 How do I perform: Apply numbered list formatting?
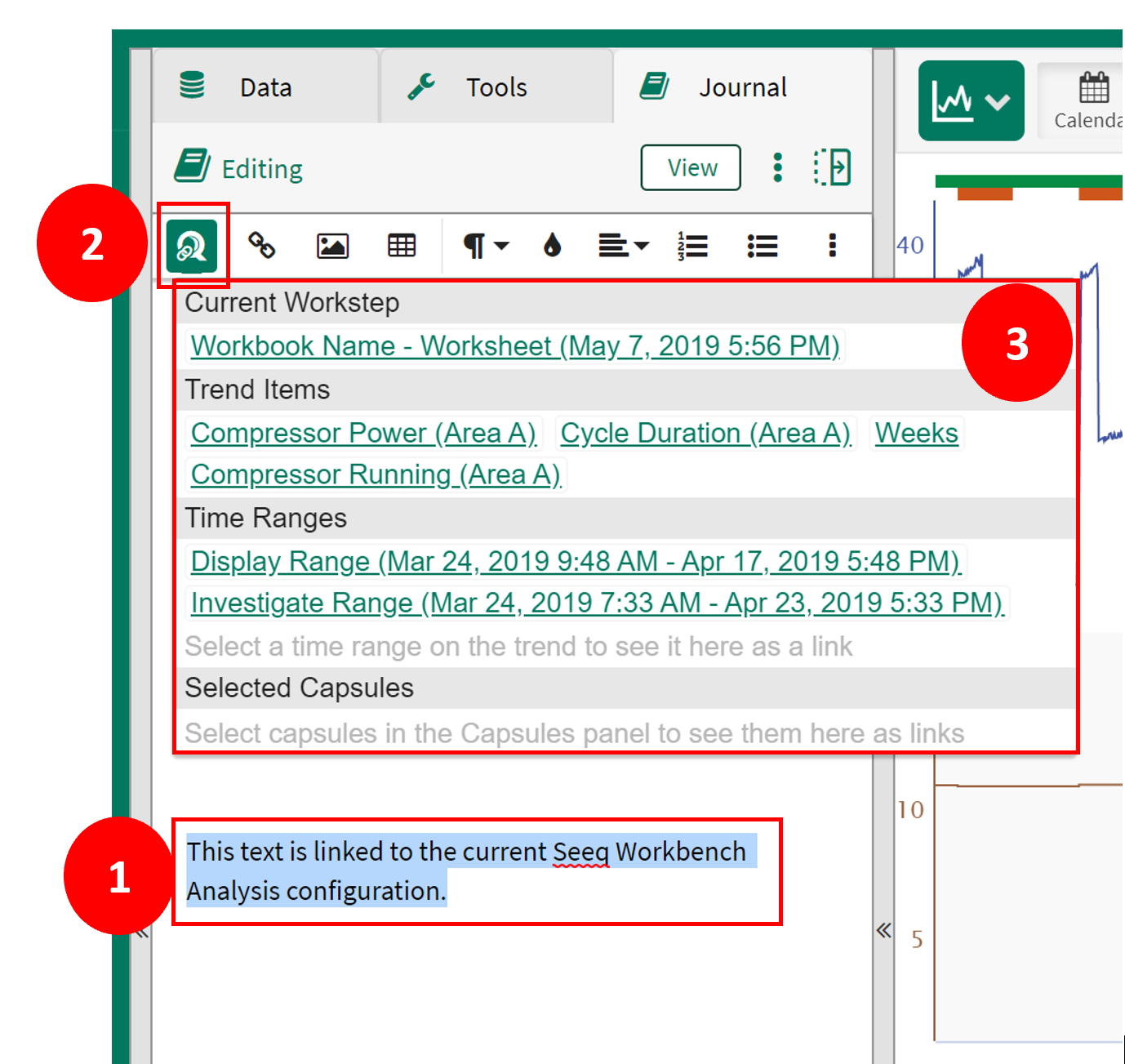(x=692, y=245)
